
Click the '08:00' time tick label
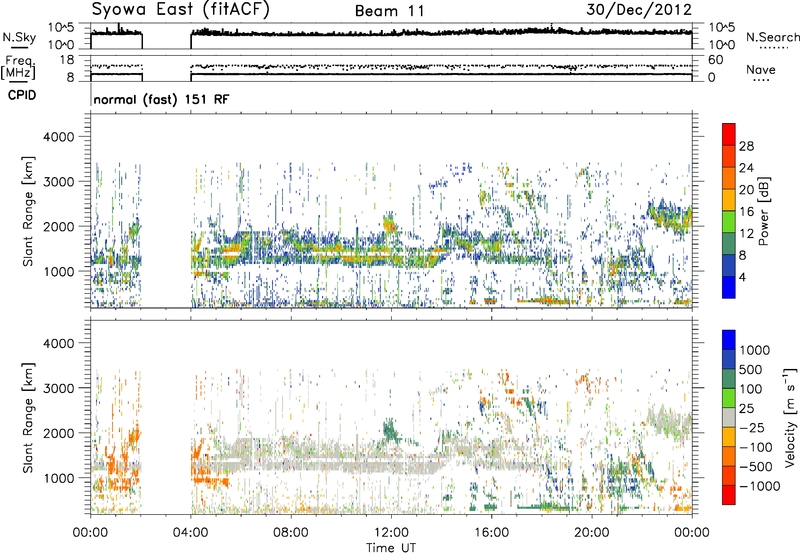click(x=291, y=533)
